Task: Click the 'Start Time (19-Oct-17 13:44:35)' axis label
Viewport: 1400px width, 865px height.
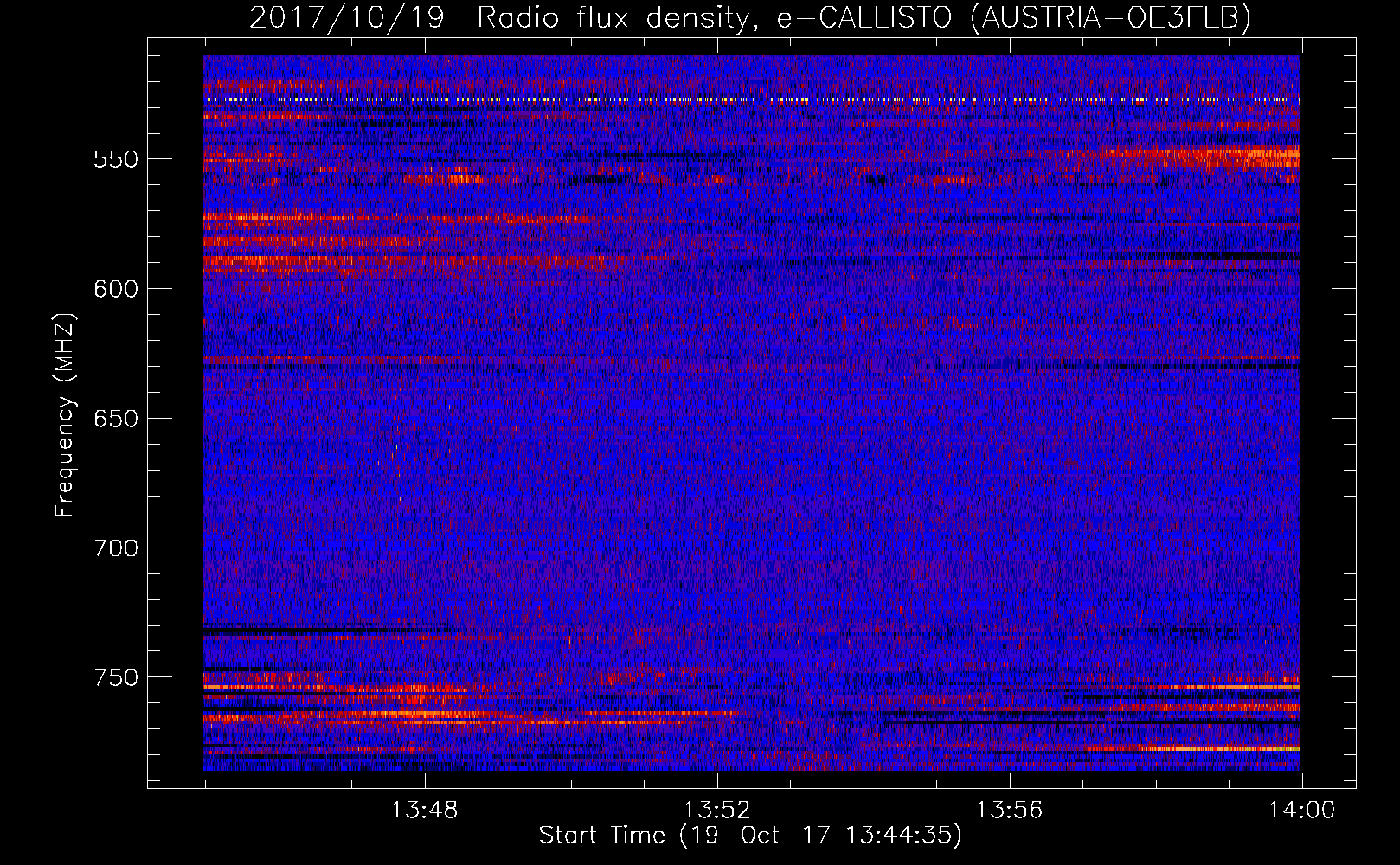Action: pos(750,836)
